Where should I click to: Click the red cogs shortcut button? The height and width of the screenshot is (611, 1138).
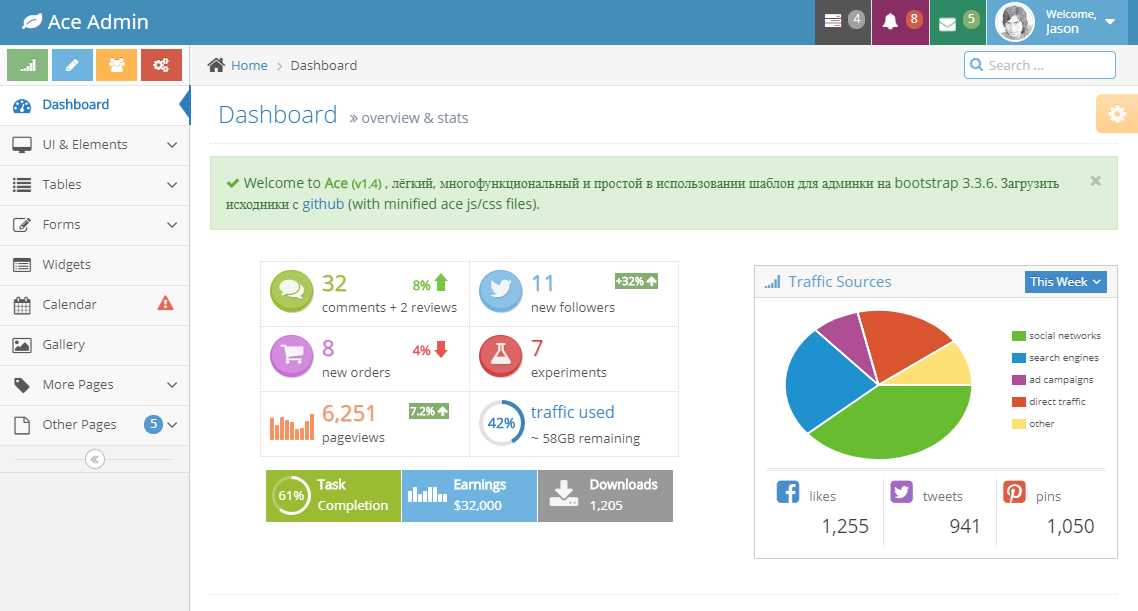161,65
